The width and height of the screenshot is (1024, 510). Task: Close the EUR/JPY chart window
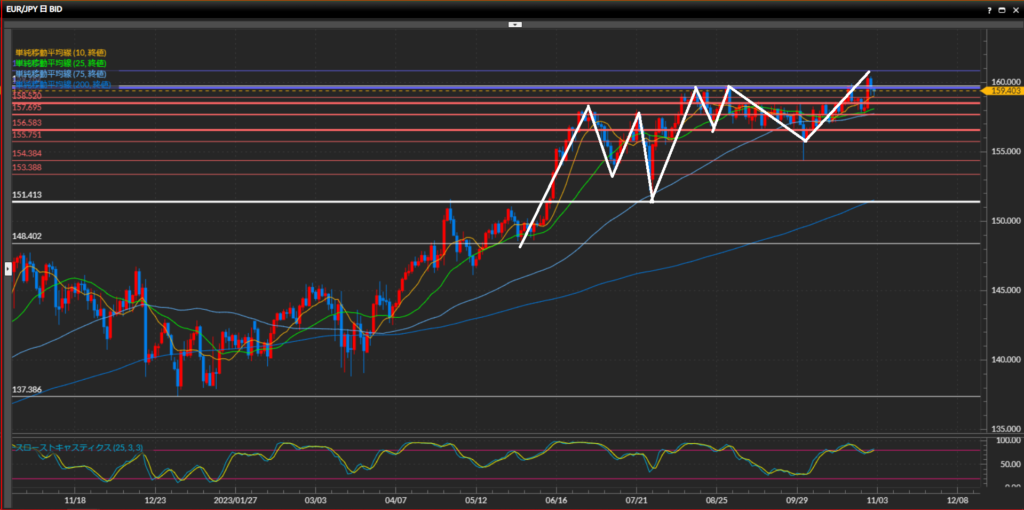click(1015, 8)
